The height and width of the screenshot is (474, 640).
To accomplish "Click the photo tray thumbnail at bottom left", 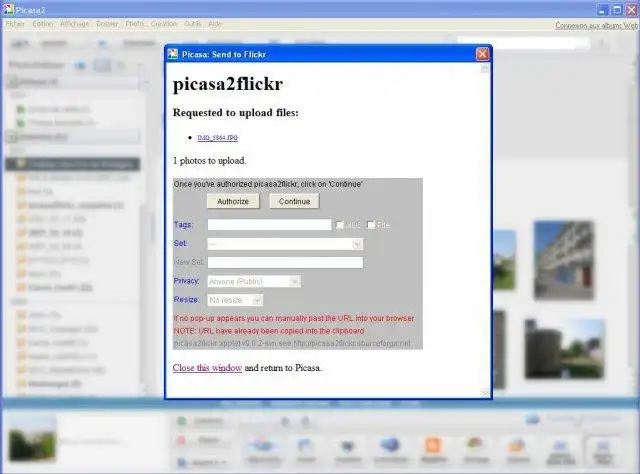I will tap(32, 440).
